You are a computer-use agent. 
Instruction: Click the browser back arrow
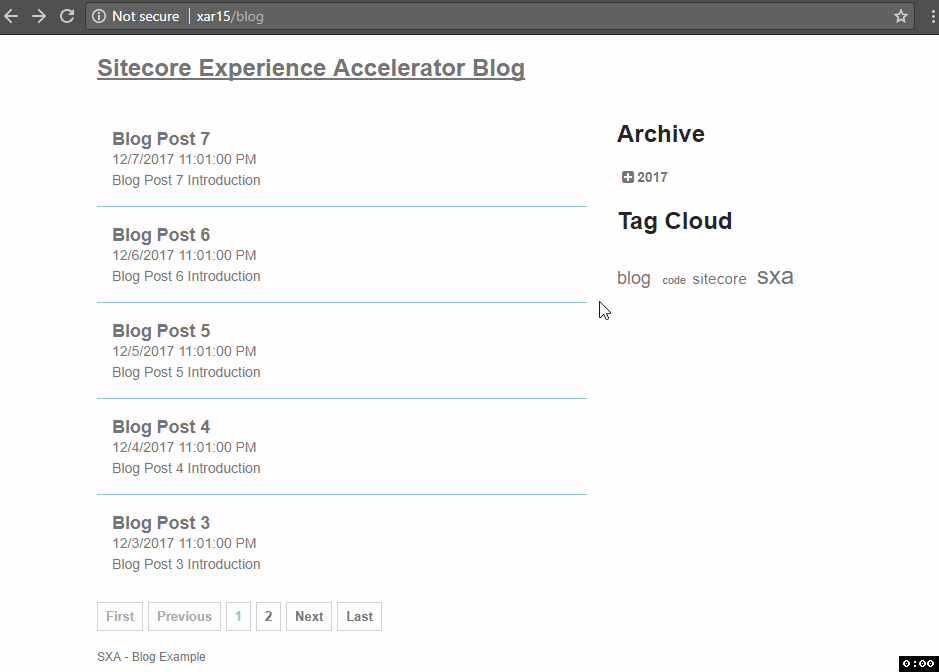11,16
